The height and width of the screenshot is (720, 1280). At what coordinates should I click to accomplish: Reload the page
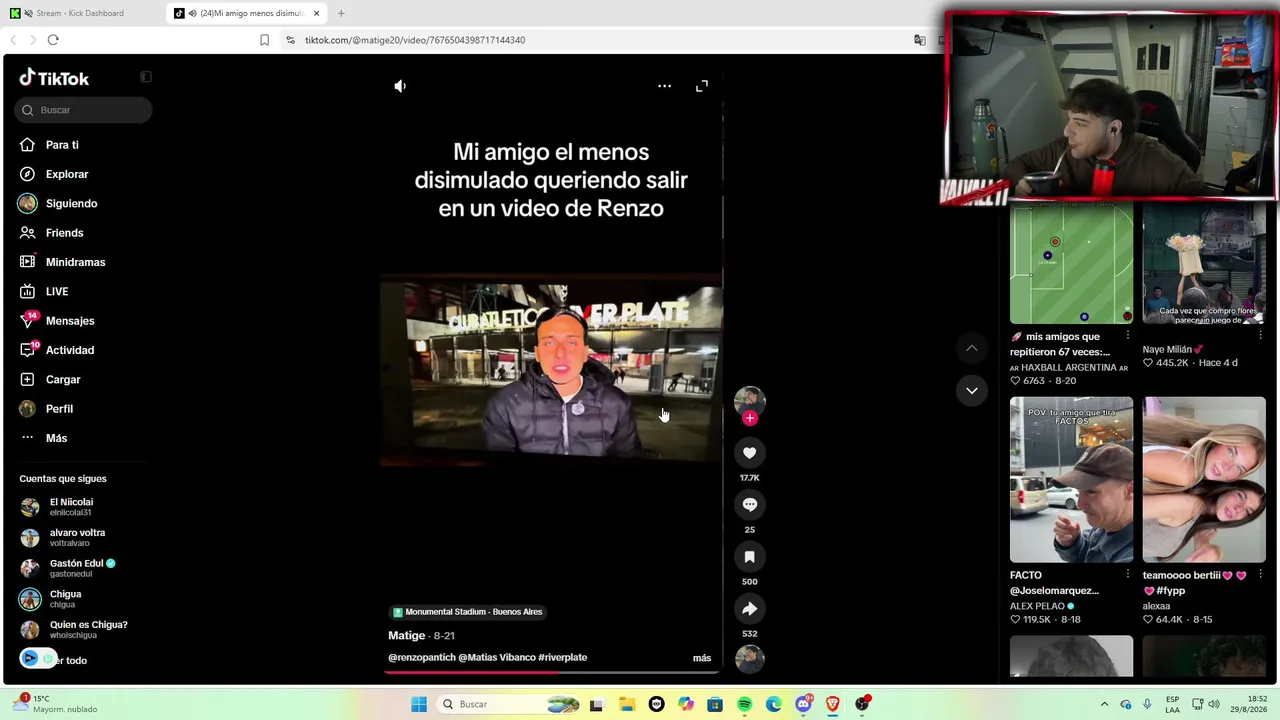(x=53, y=40)
